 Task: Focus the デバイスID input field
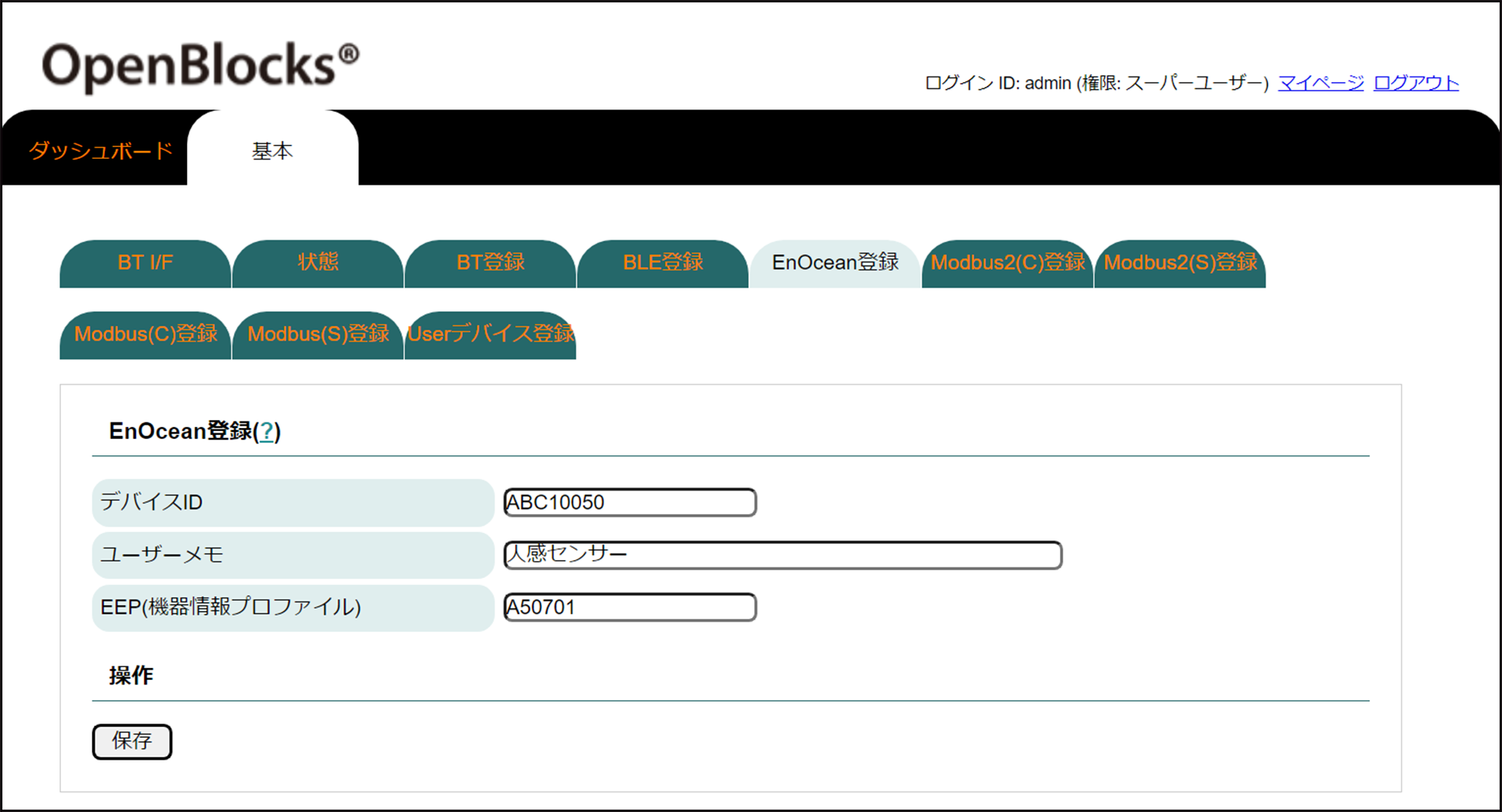tap(630, 502)
